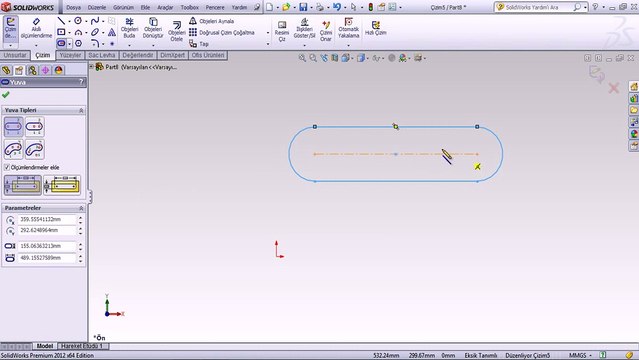Screen dimensions: 639x360
Task: Switch to Sac Levha tab
Action: pyautogui.click(x=101, y=55)
